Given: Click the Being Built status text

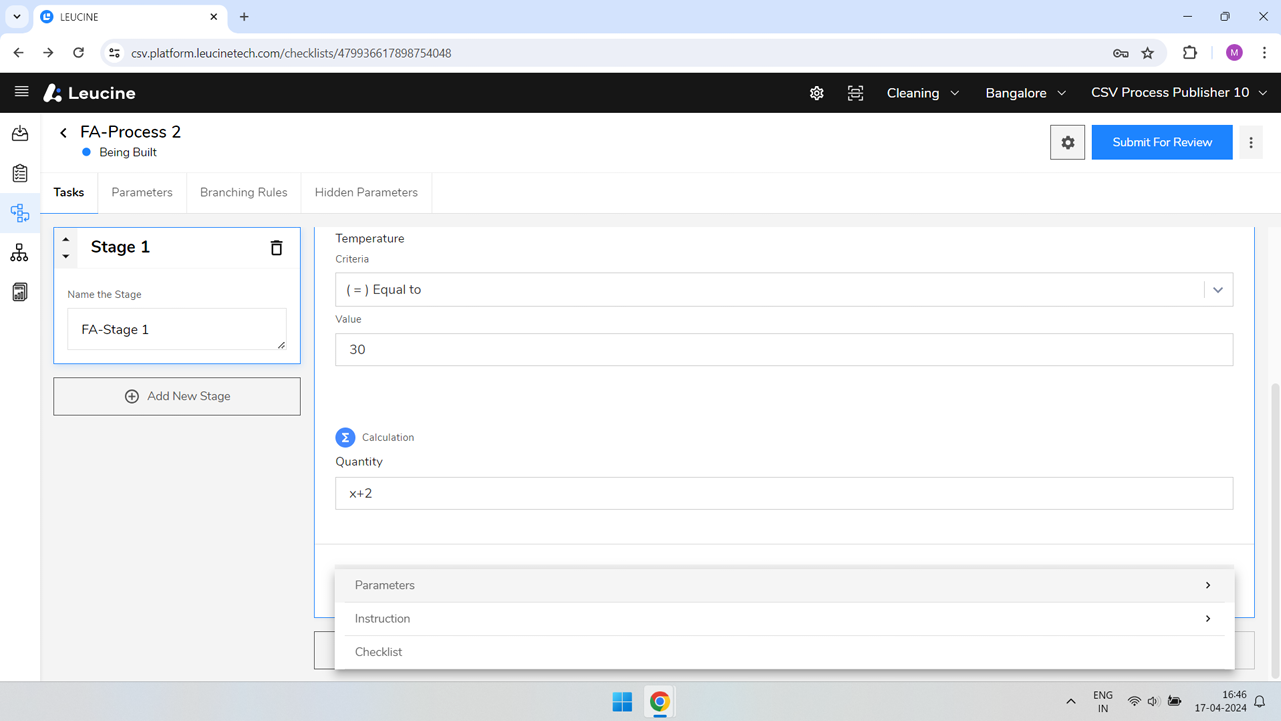Looking at the screenshot, I should (x=128, y=153).
